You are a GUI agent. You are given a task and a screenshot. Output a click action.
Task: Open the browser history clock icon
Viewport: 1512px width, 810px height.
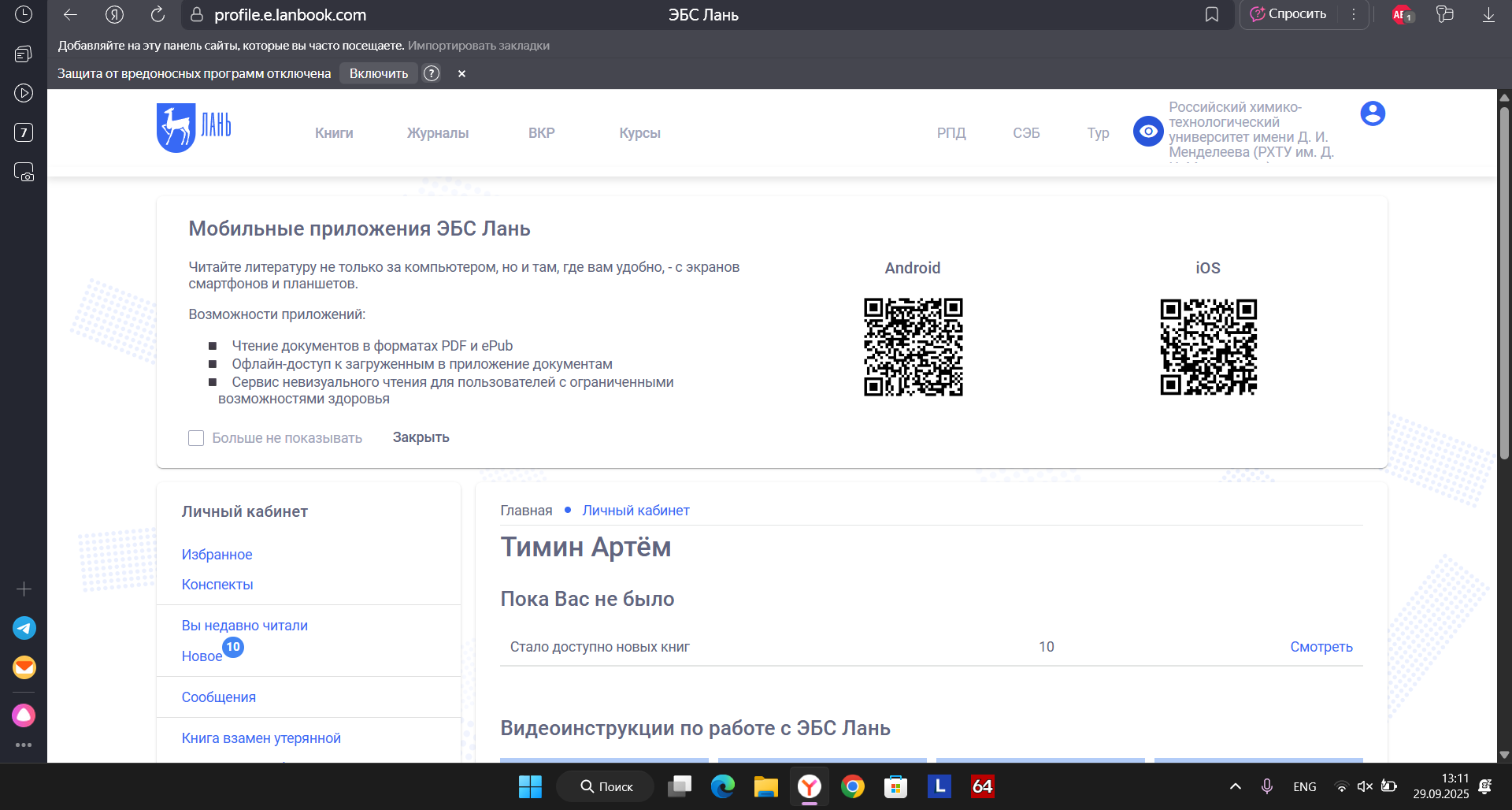pos(24,14)
